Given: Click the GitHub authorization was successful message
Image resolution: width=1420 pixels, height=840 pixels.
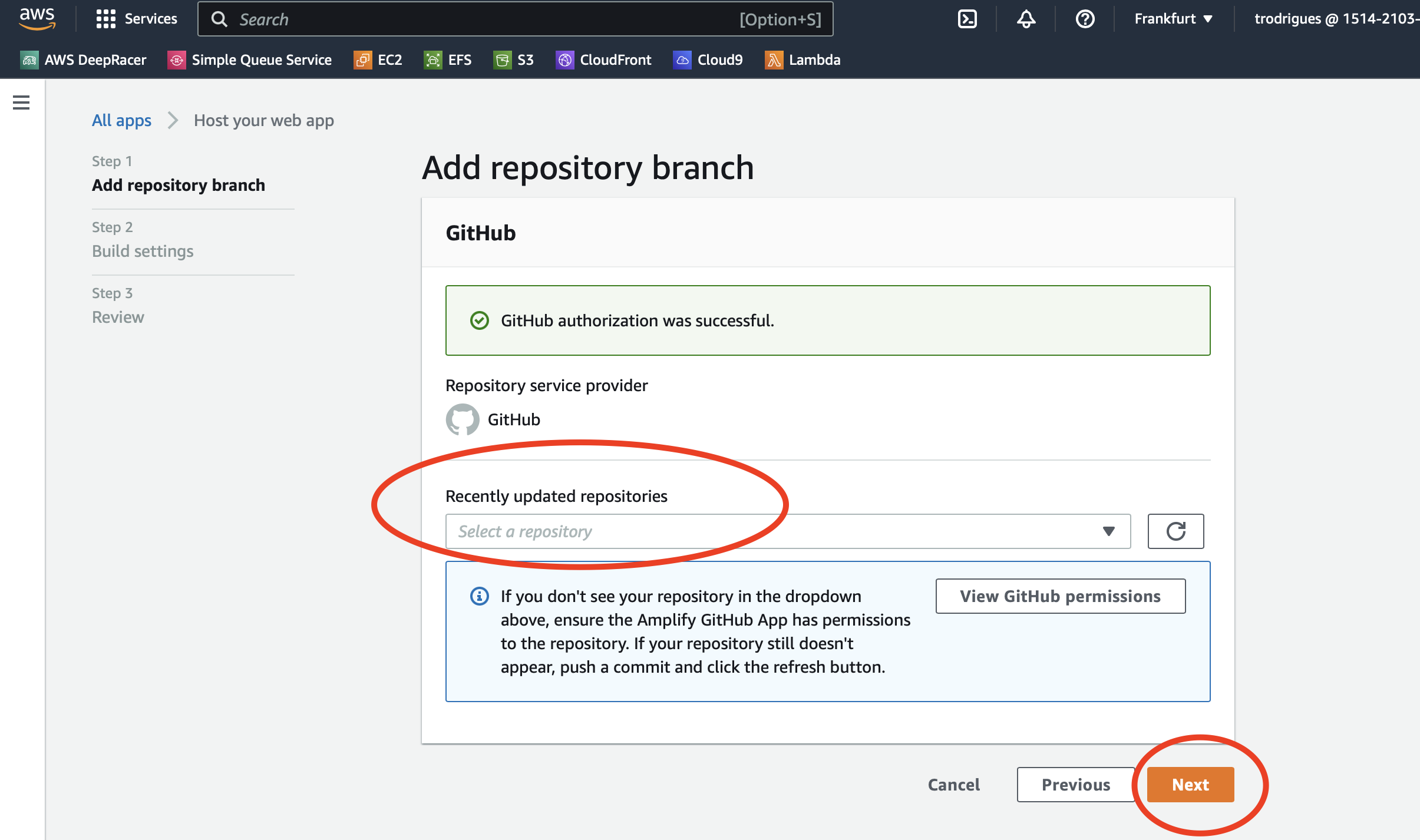Looking at the screenshot, I should [638, 320].
